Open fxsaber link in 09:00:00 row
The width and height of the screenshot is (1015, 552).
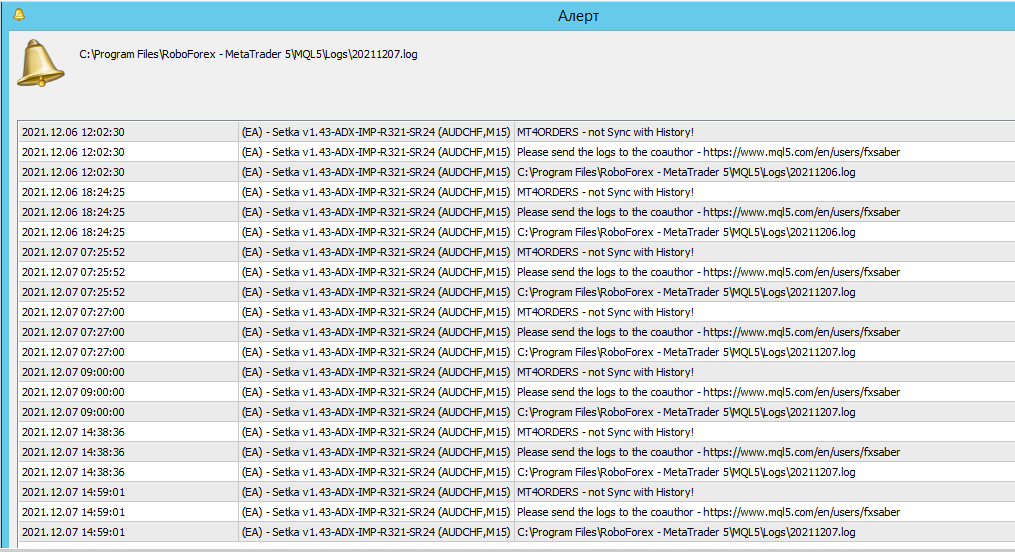[801, 392]
